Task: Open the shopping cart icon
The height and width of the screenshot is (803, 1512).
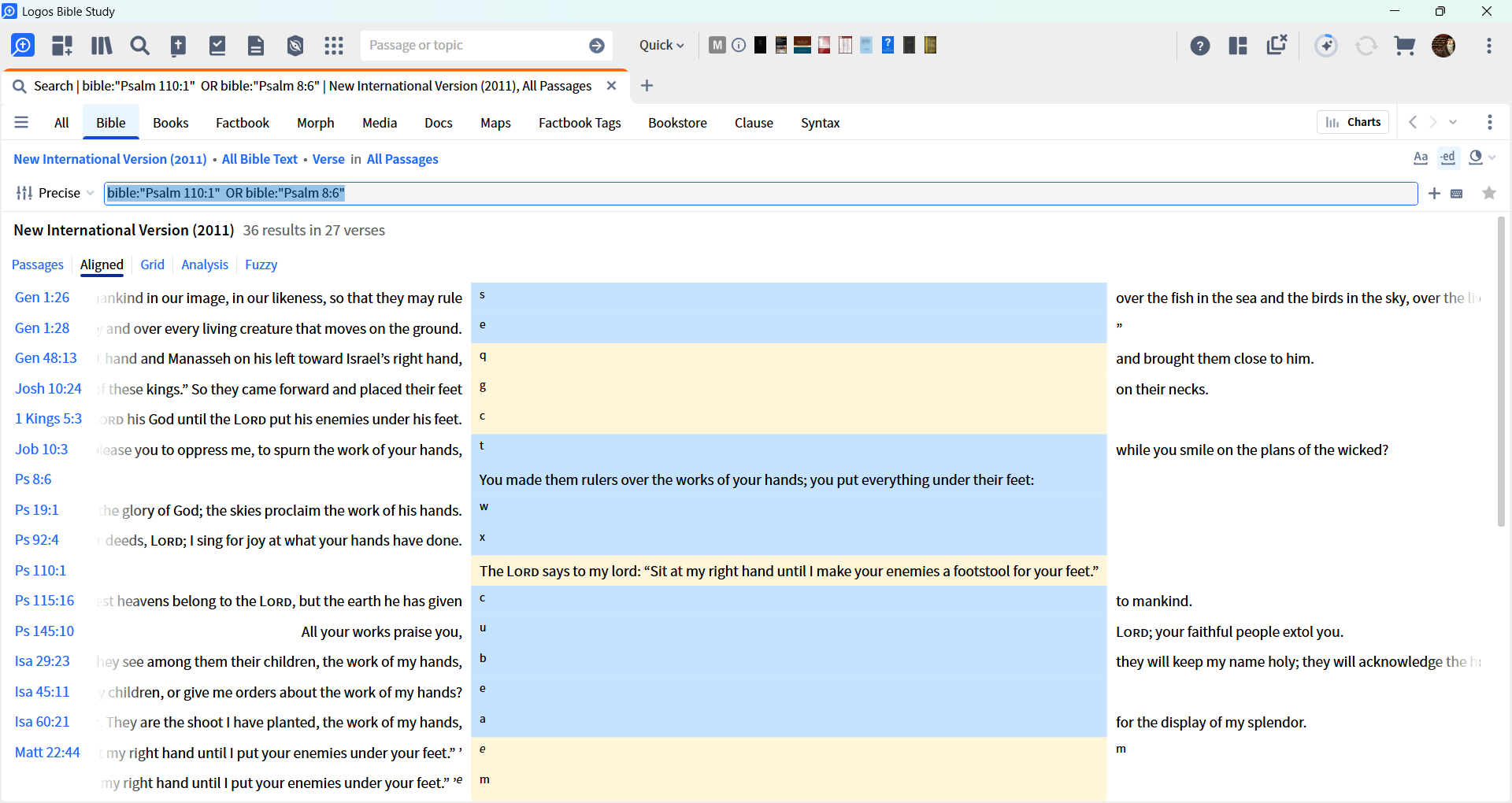Action: coord(1405,46)
